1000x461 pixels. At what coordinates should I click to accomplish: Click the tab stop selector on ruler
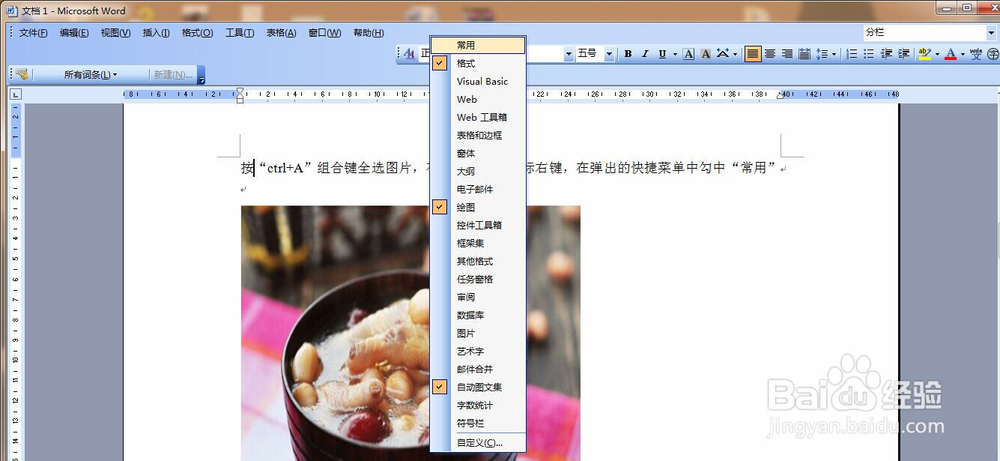[15, 94]
